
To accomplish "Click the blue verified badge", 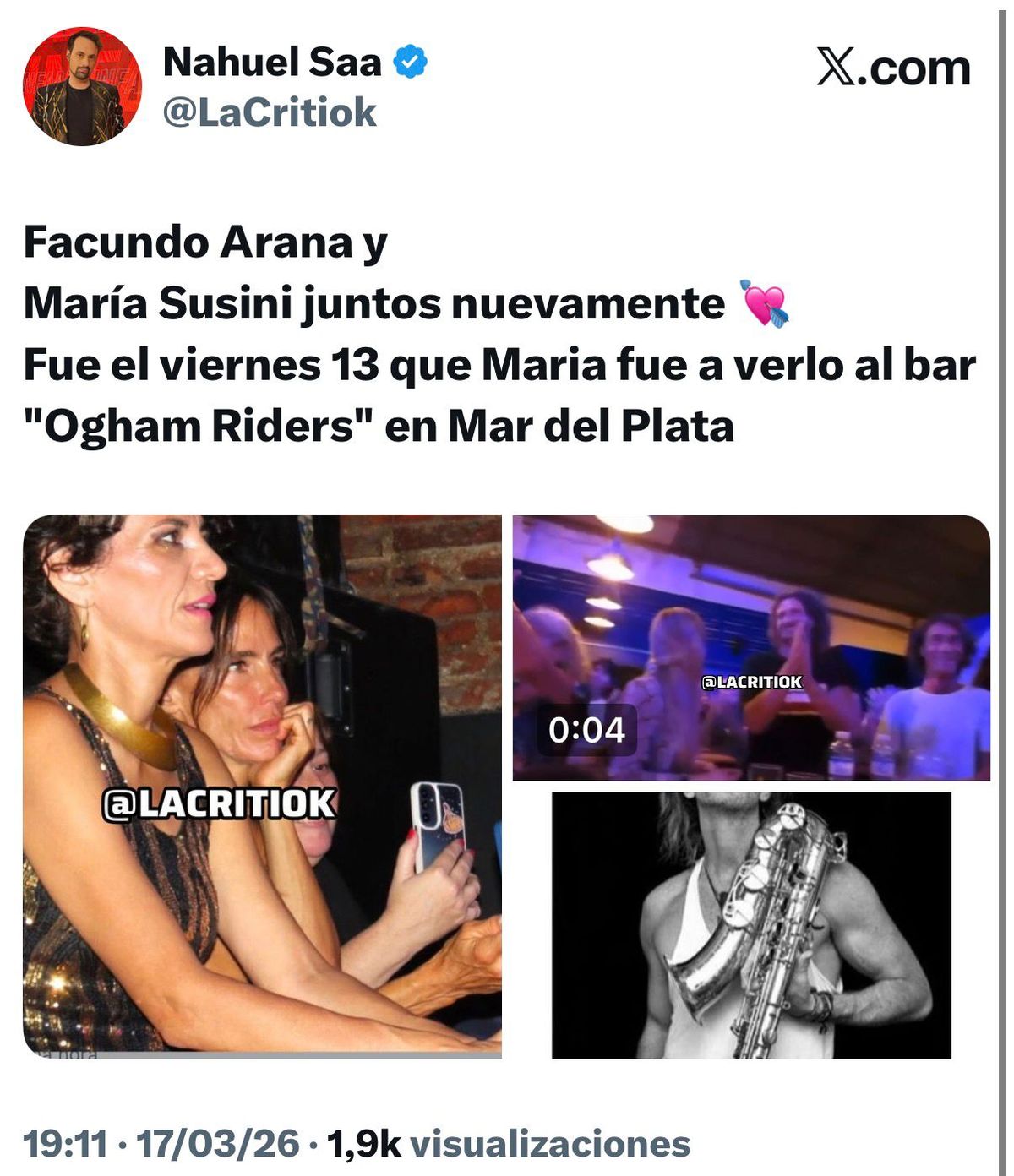I will pyautogui.click(x=411, y=62).
